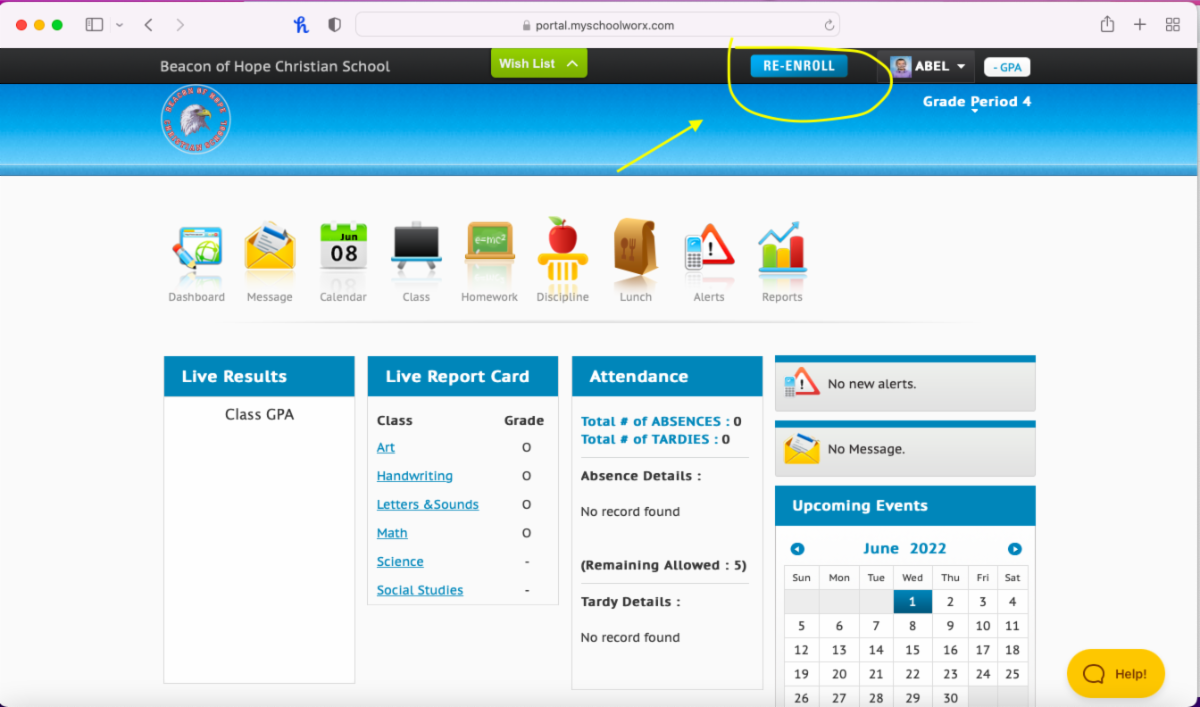Screen dimensions: 1200x707
Task: Click the Remaining Allowed : 5 text
Action: pos(663,565)
